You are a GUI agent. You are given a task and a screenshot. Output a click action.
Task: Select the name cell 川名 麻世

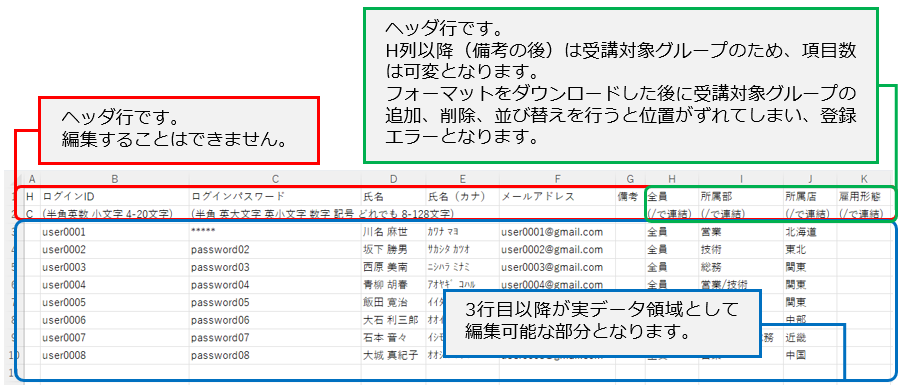(x=393, y=232)
